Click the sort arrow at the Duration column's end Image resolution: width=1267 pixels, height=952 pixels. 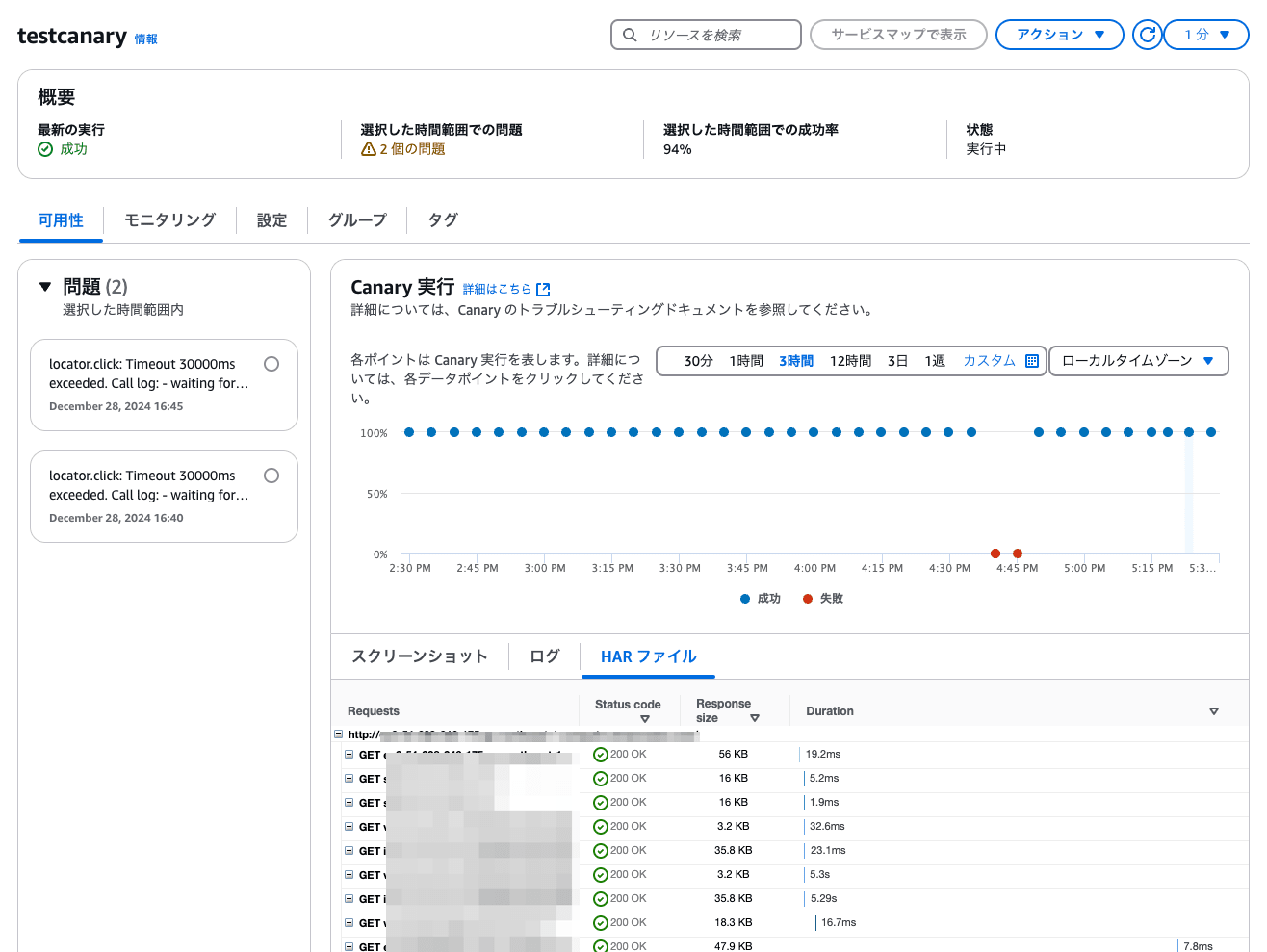pos(1214,711)
